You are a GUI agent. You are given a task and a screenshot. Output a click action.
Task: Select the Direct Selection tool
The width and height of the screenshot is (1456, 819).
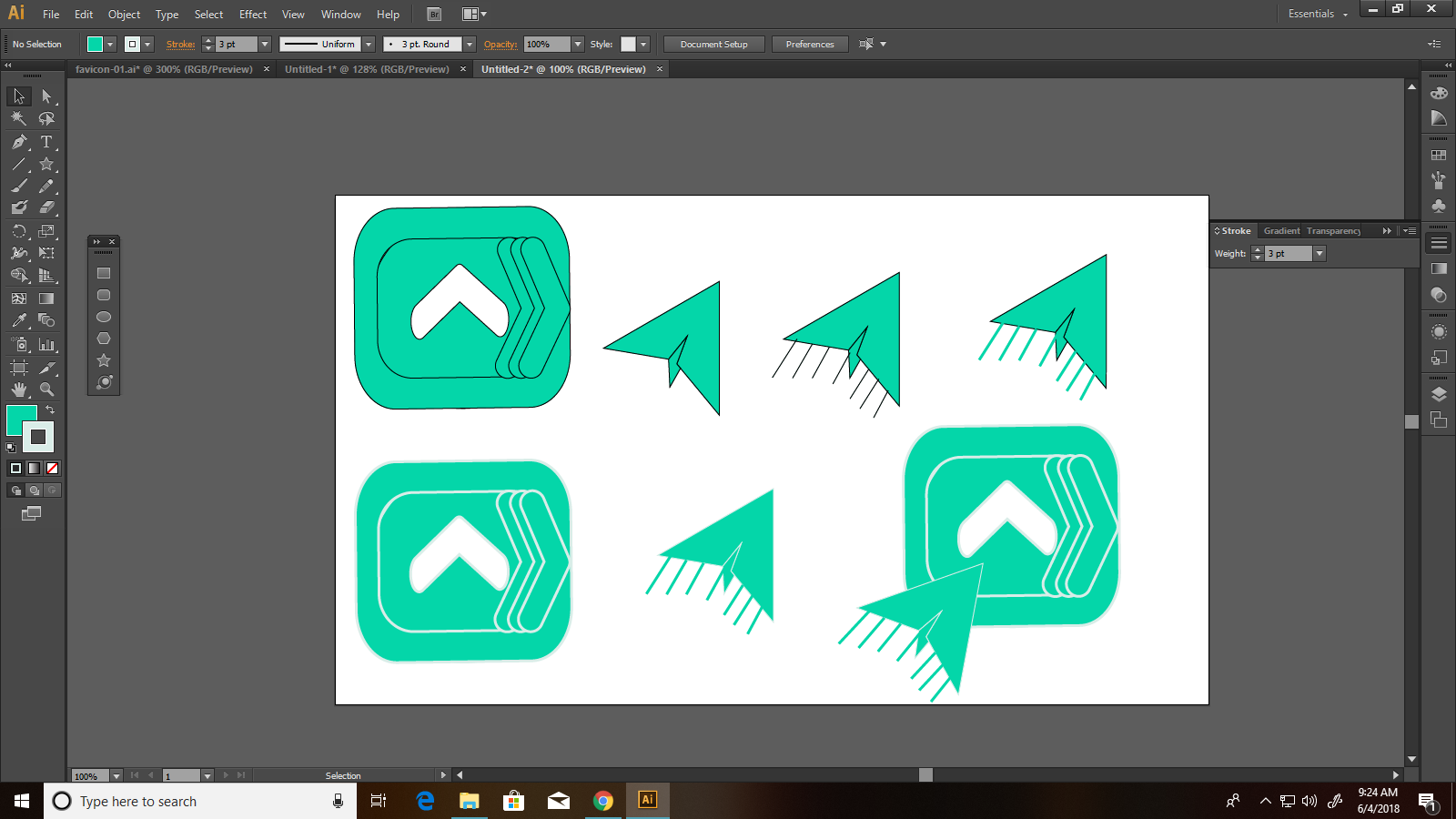click(x=46, y=96)
